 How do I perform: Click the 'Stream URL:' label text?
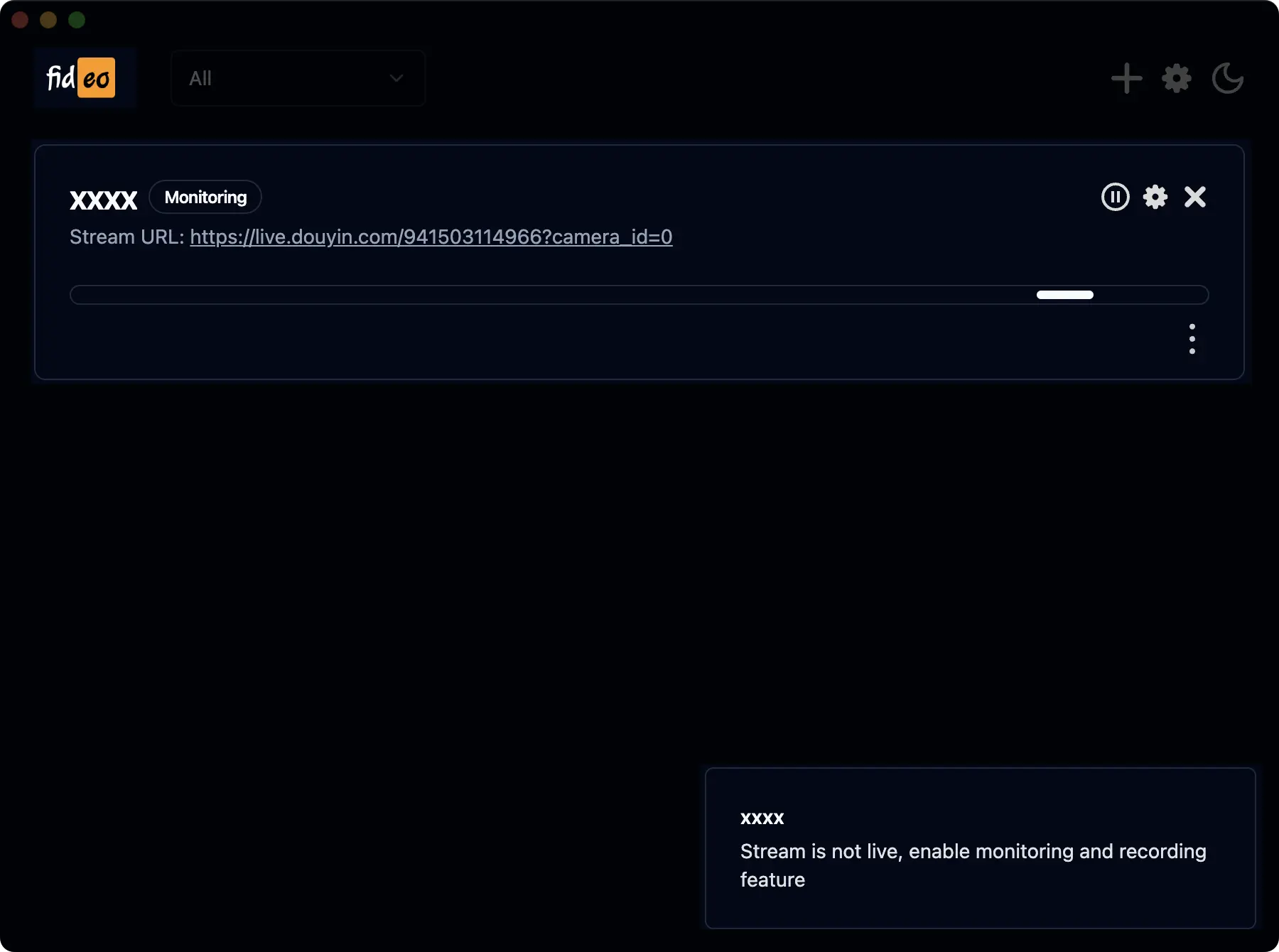[x=126, y=237]
